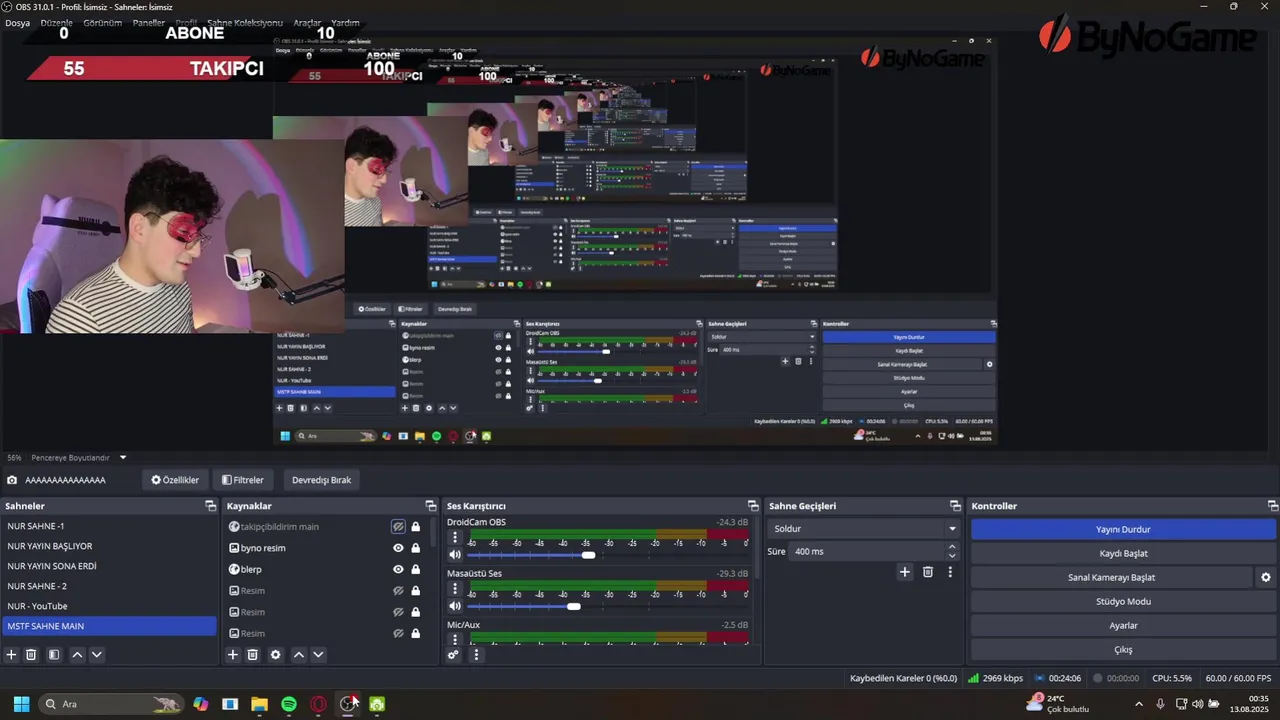Open the Araçlar menu
Screen dimensions: 1280x720
coord(307,22)
